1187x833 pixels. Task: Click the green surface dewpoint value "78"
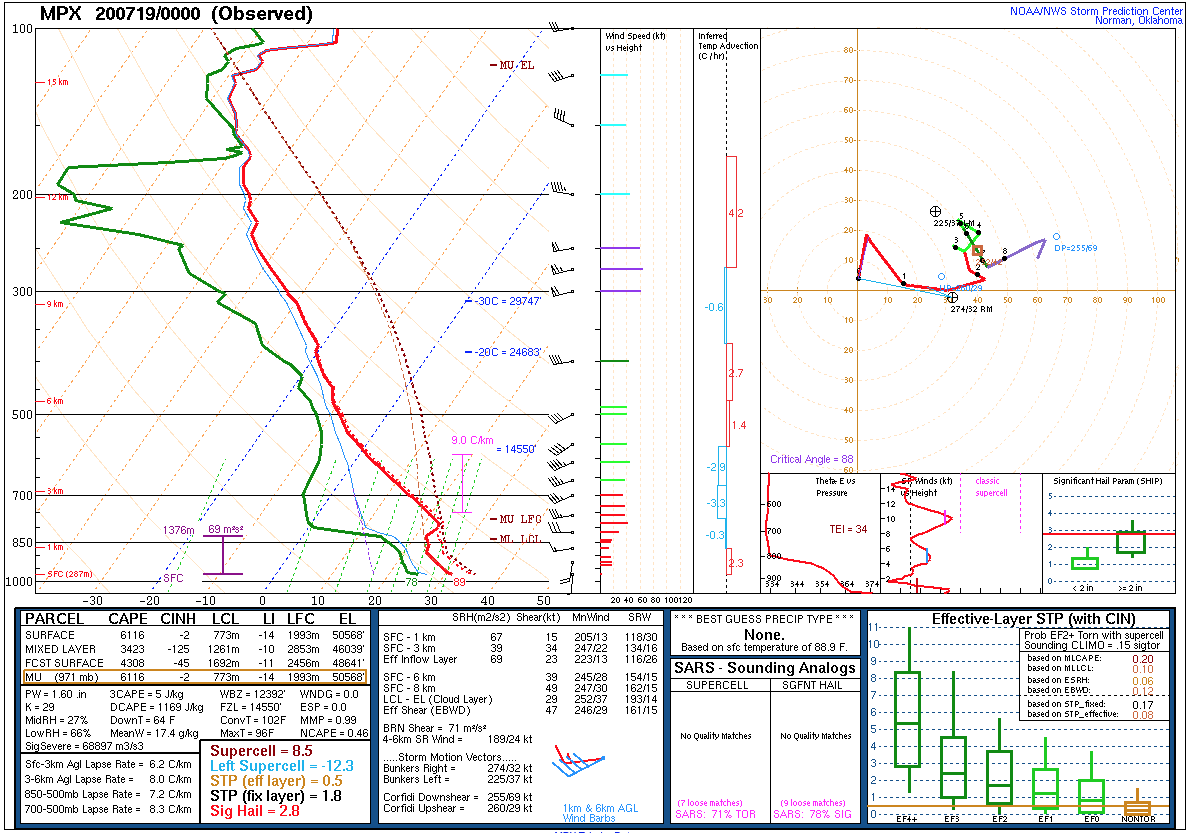(x=411, y=582)
